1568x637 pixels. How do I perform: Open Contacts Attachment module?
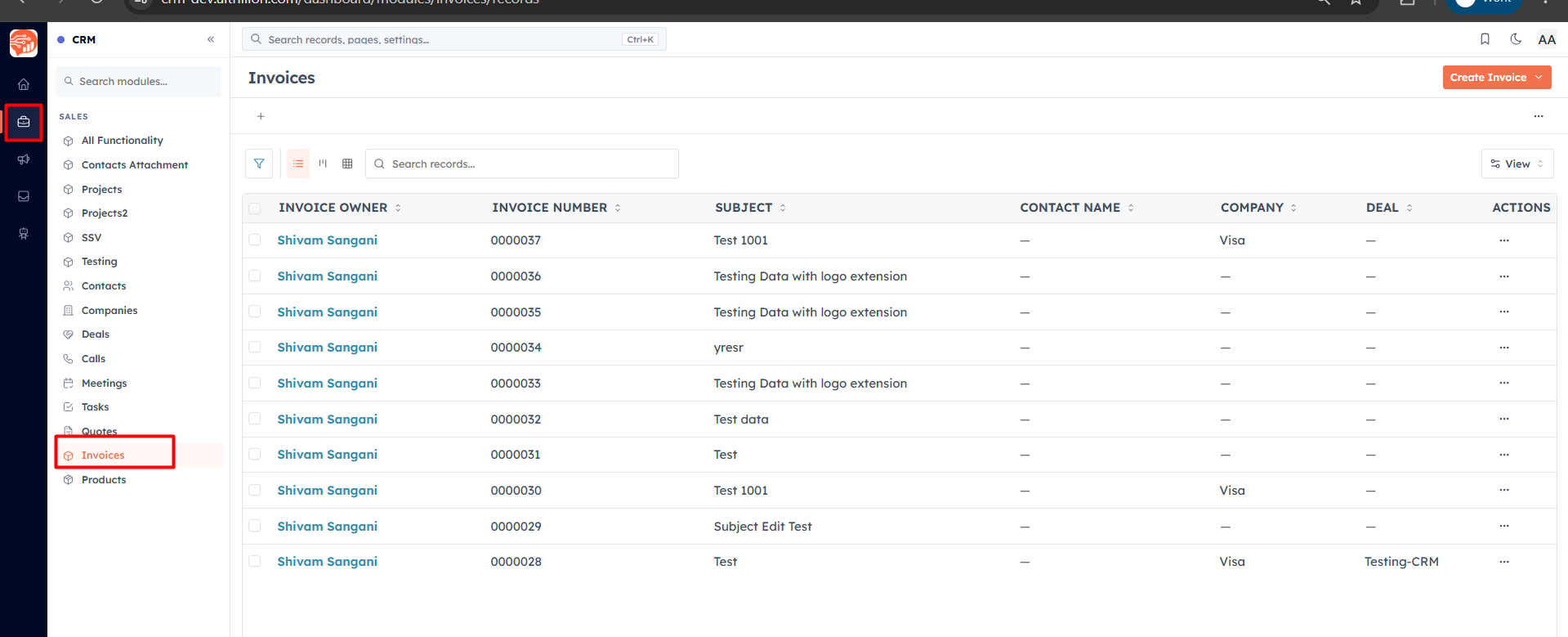pos(135,165)
